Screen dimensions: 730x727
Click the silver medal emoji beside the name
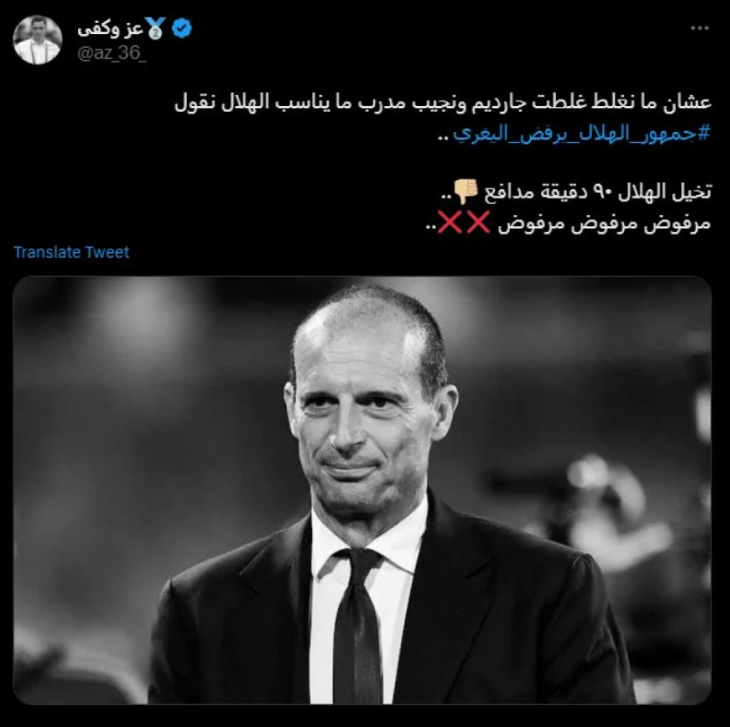(155, 29)
